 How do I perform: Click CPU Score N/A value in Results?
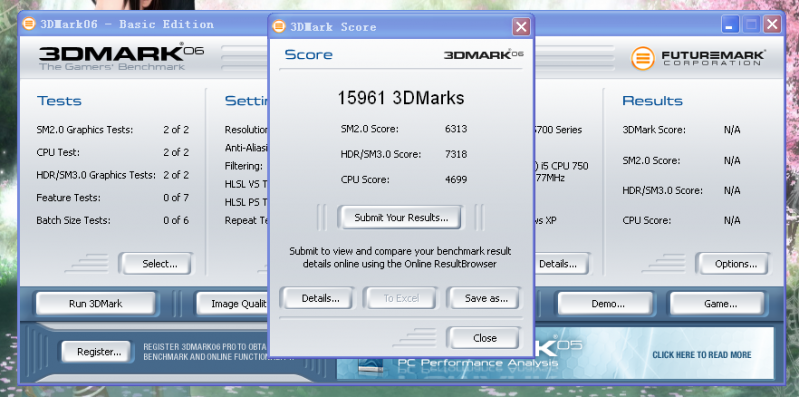coord(732,221)
